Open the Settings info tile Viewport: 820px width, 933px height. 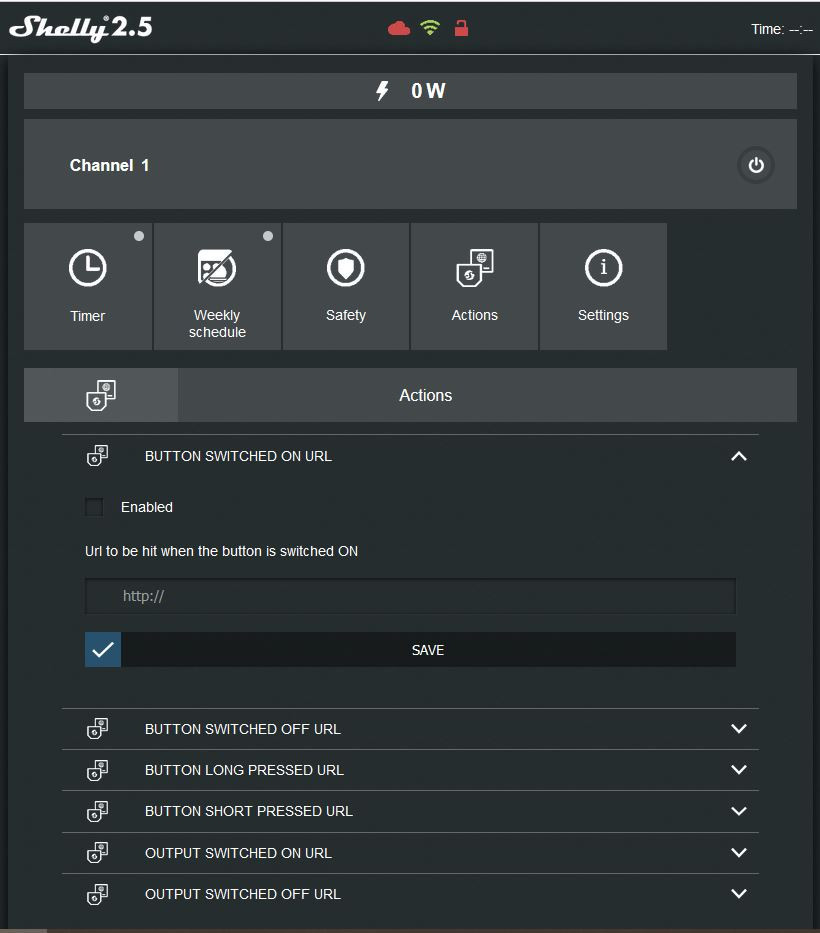(603, 286)
